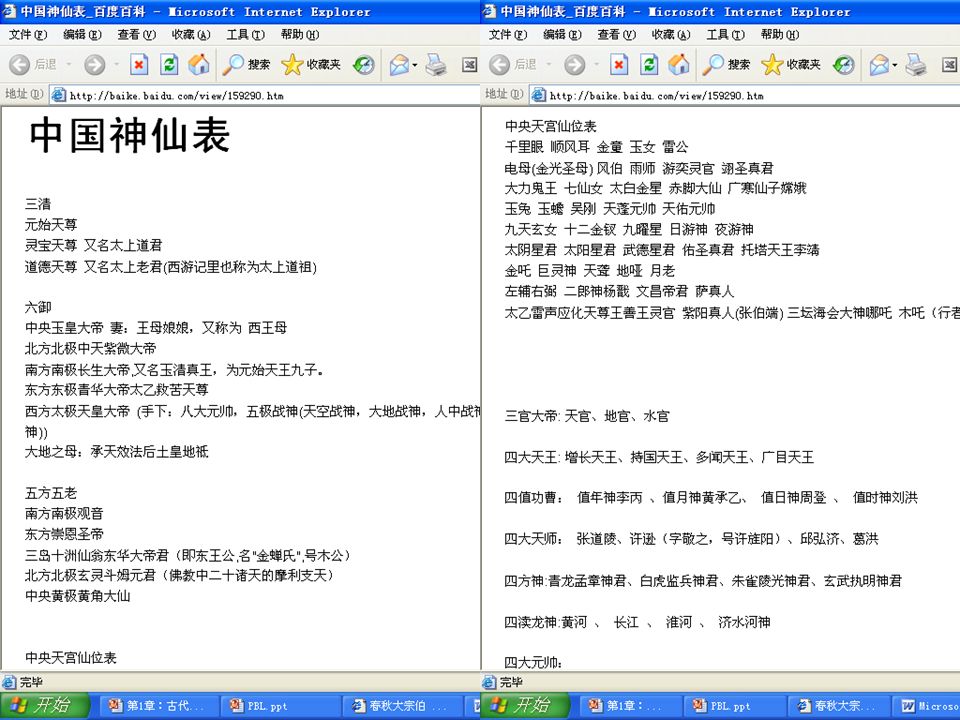960x720 pixels.
Task: Click IE page icon in right address bar
Action: coord(539,95)
